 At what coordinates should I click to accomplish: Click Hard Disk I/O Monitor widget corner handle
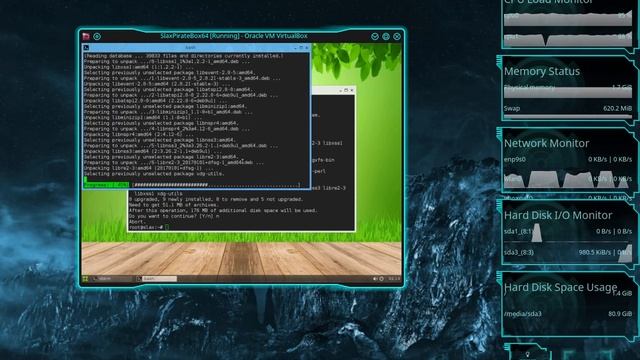click(499, 207)
